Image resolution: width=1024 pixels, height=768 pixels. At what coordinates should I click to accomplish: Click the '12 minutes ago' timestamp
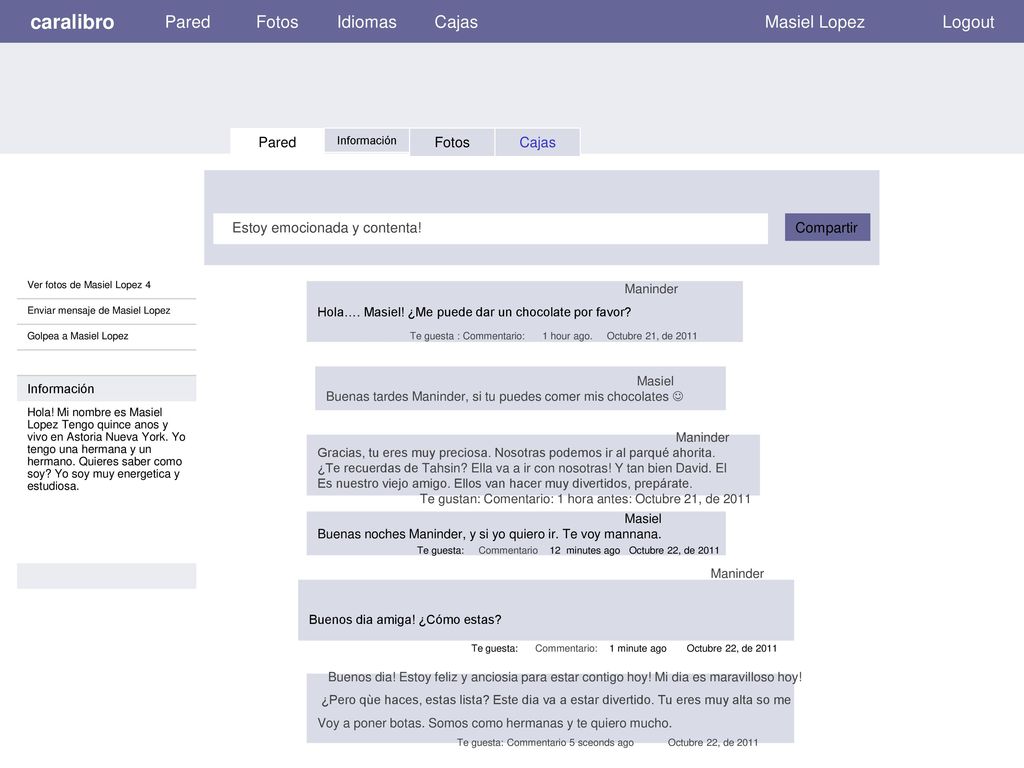584,551
